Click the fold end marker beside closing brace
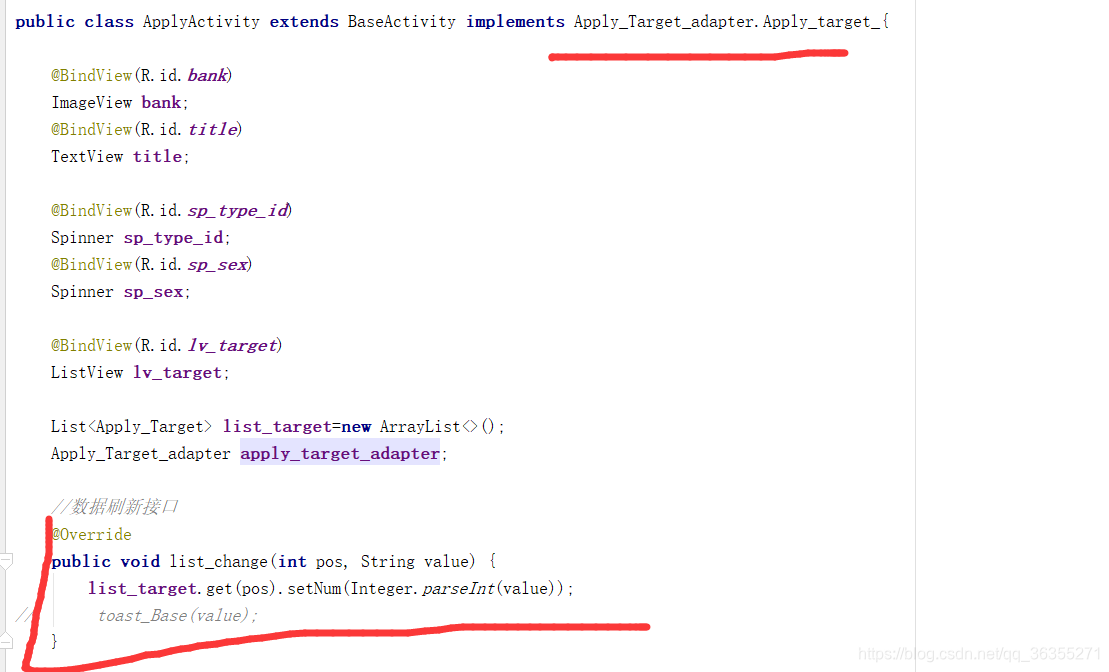The height and width of the screenshot is (672, 1109). tap(6, 641)
